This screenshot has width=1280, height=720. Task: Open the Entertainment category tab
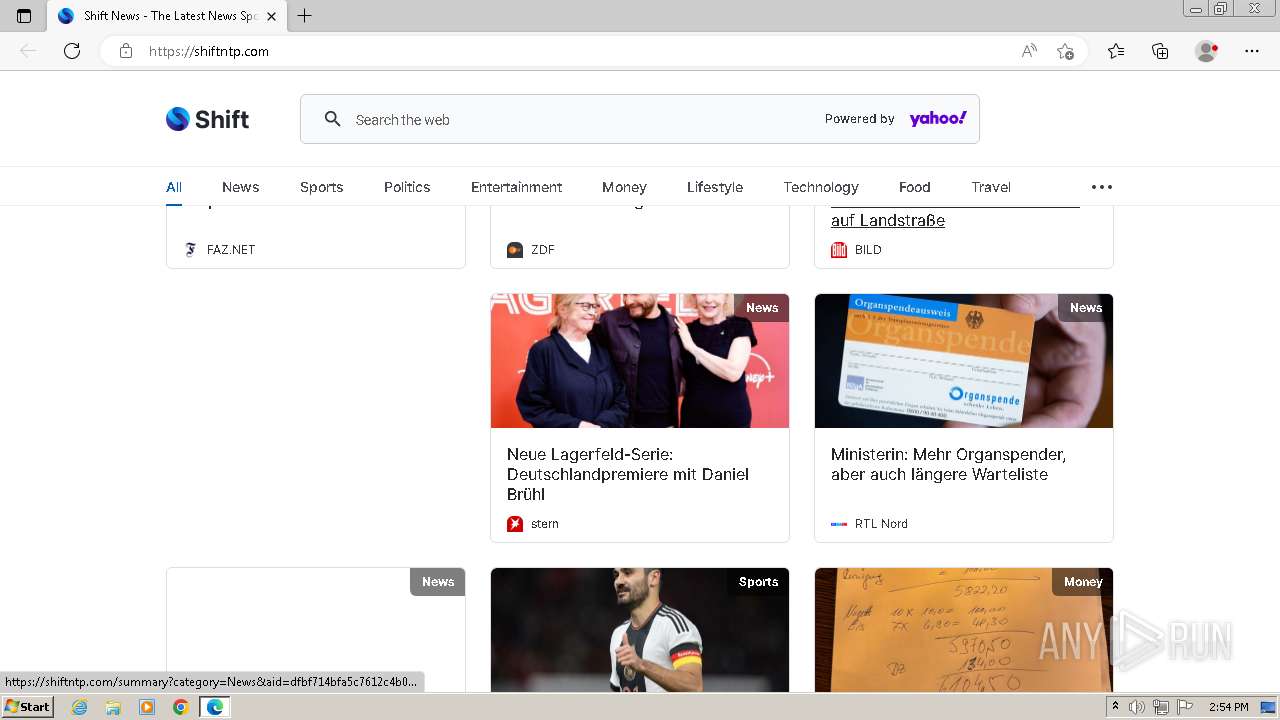[516, 187]
